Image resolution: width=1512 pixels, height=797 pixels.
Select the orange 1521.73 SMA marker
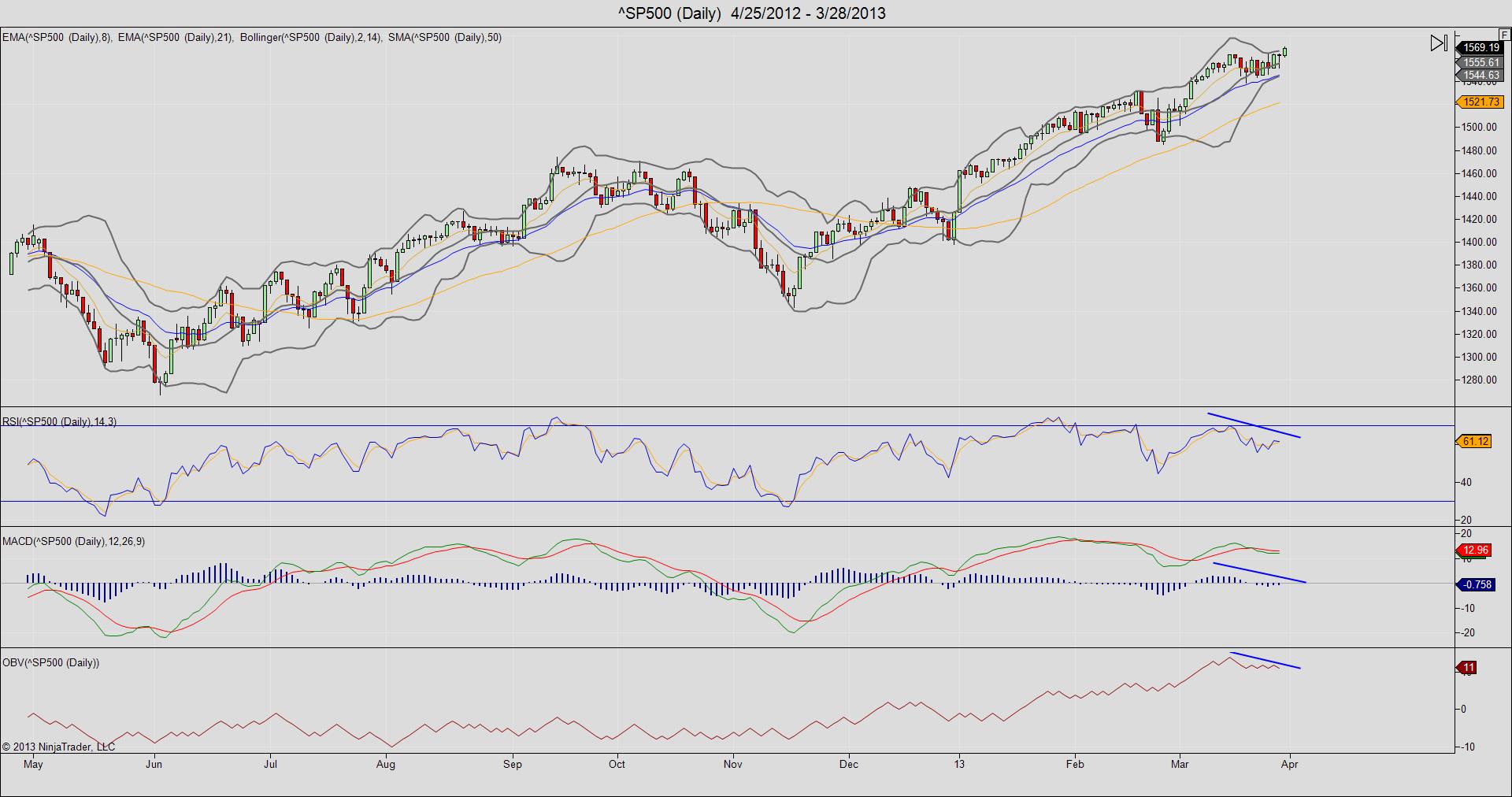tap(1480, 102)
